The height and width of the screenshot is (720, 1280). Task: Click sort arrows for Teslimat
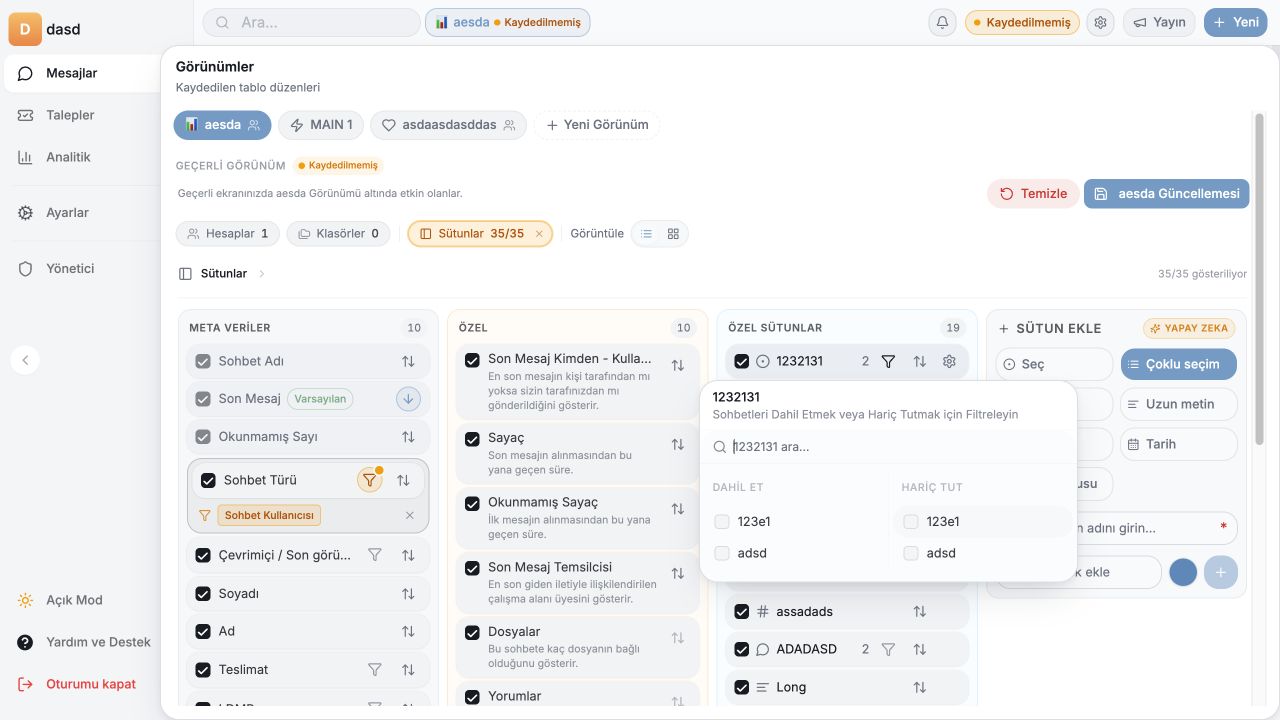click(408, 670)
